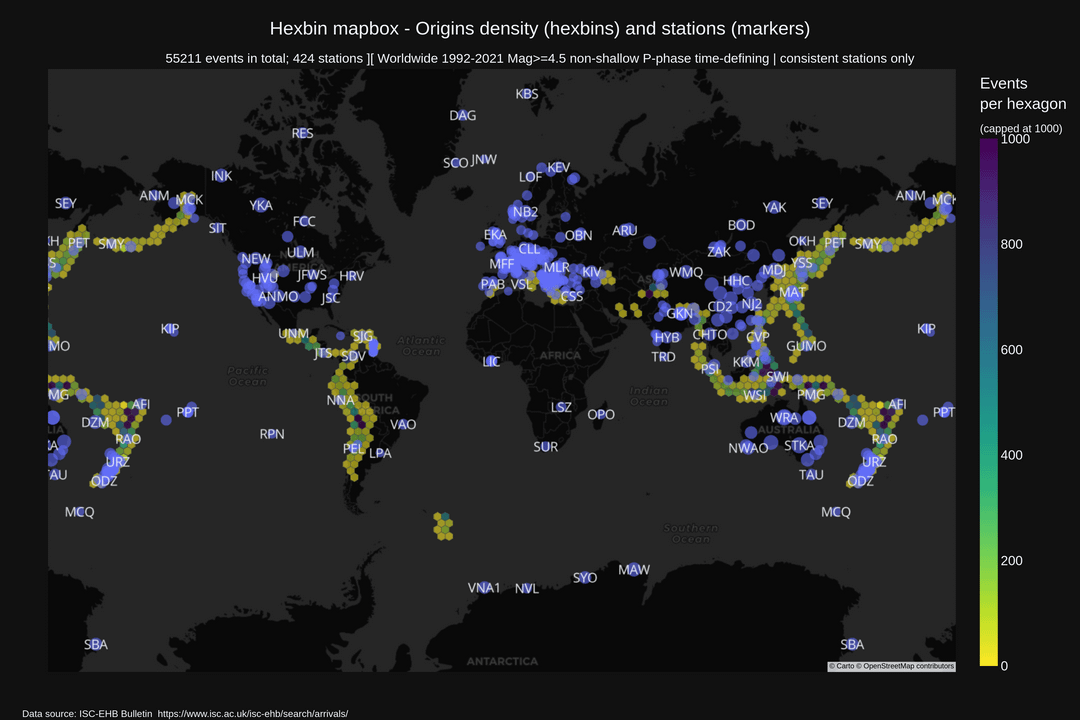The height and width of the screenshot is (720, 1080).
Task: Click the RPN station in the Pacific
Action: (x=272, y=434)
